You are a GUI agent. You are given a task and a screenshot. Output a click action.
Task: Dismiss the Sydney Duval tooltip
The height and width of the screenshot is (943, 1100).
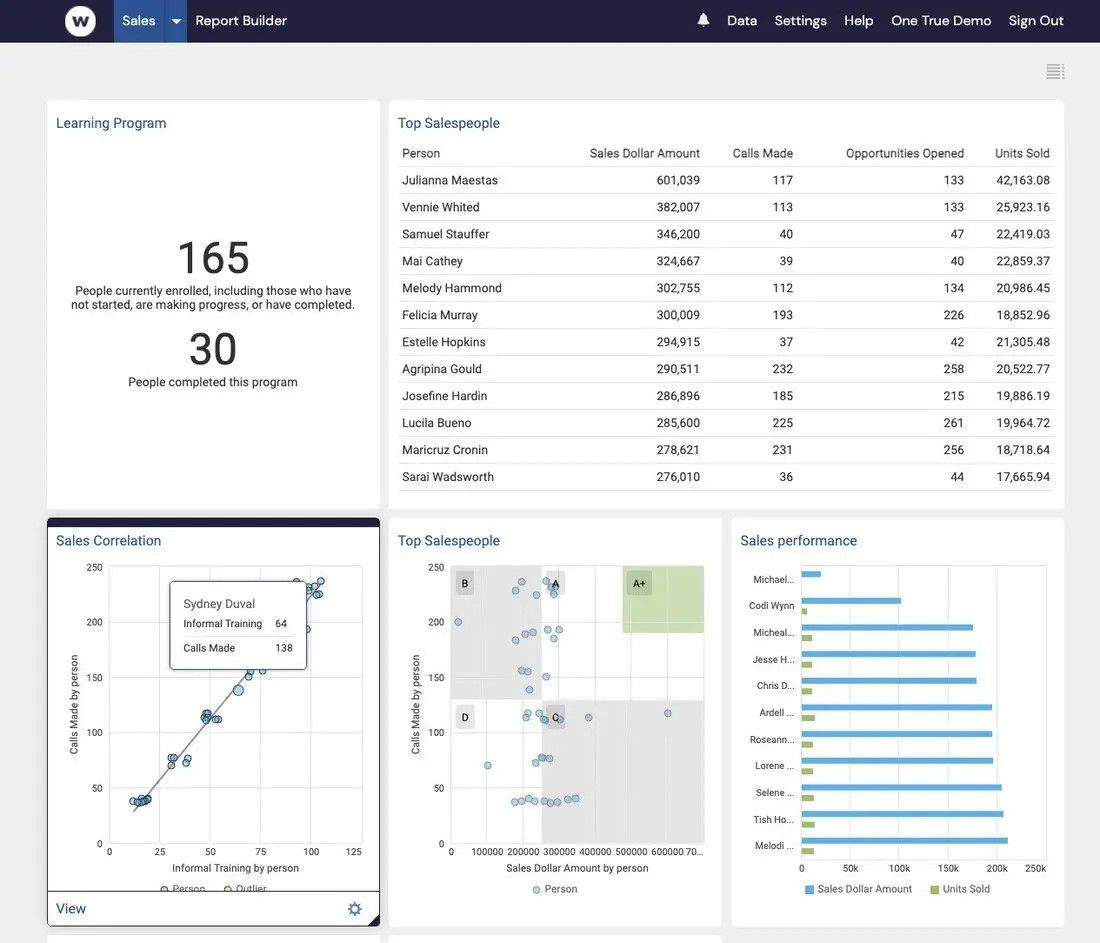click(x=238, y=620)
